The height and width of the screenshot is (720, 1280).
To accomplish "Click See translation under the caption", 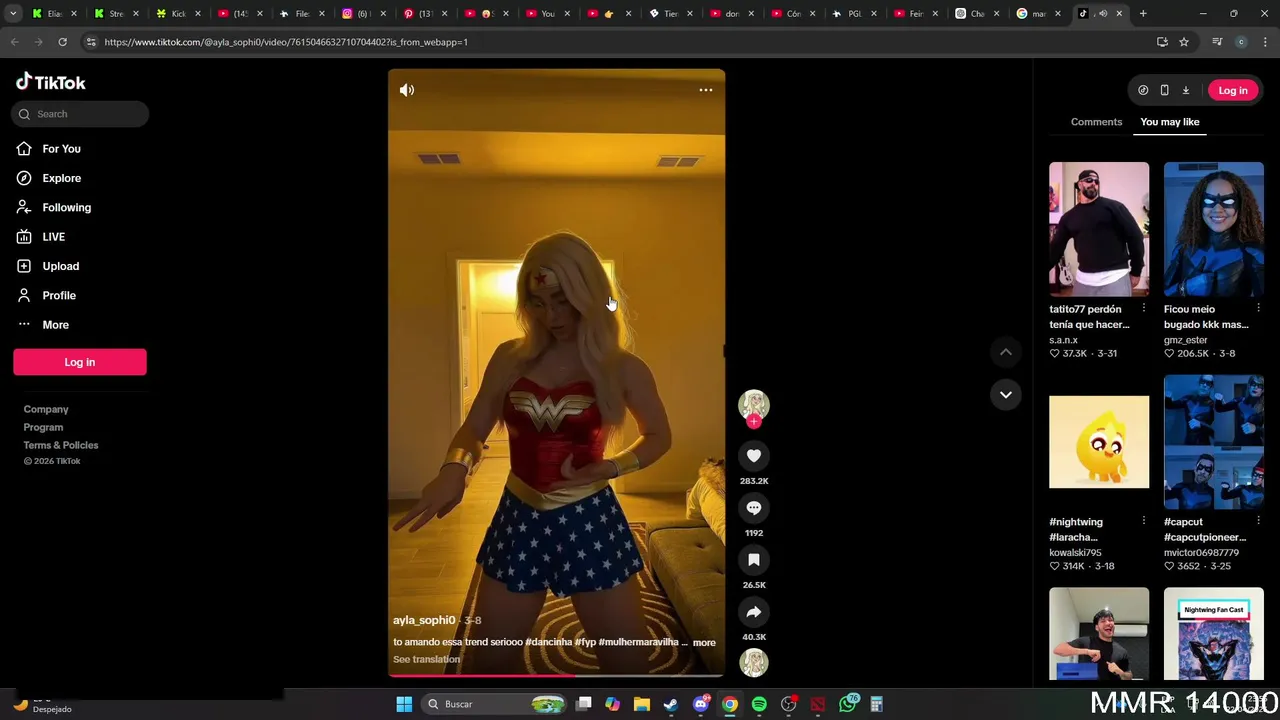I will [427, 659].
